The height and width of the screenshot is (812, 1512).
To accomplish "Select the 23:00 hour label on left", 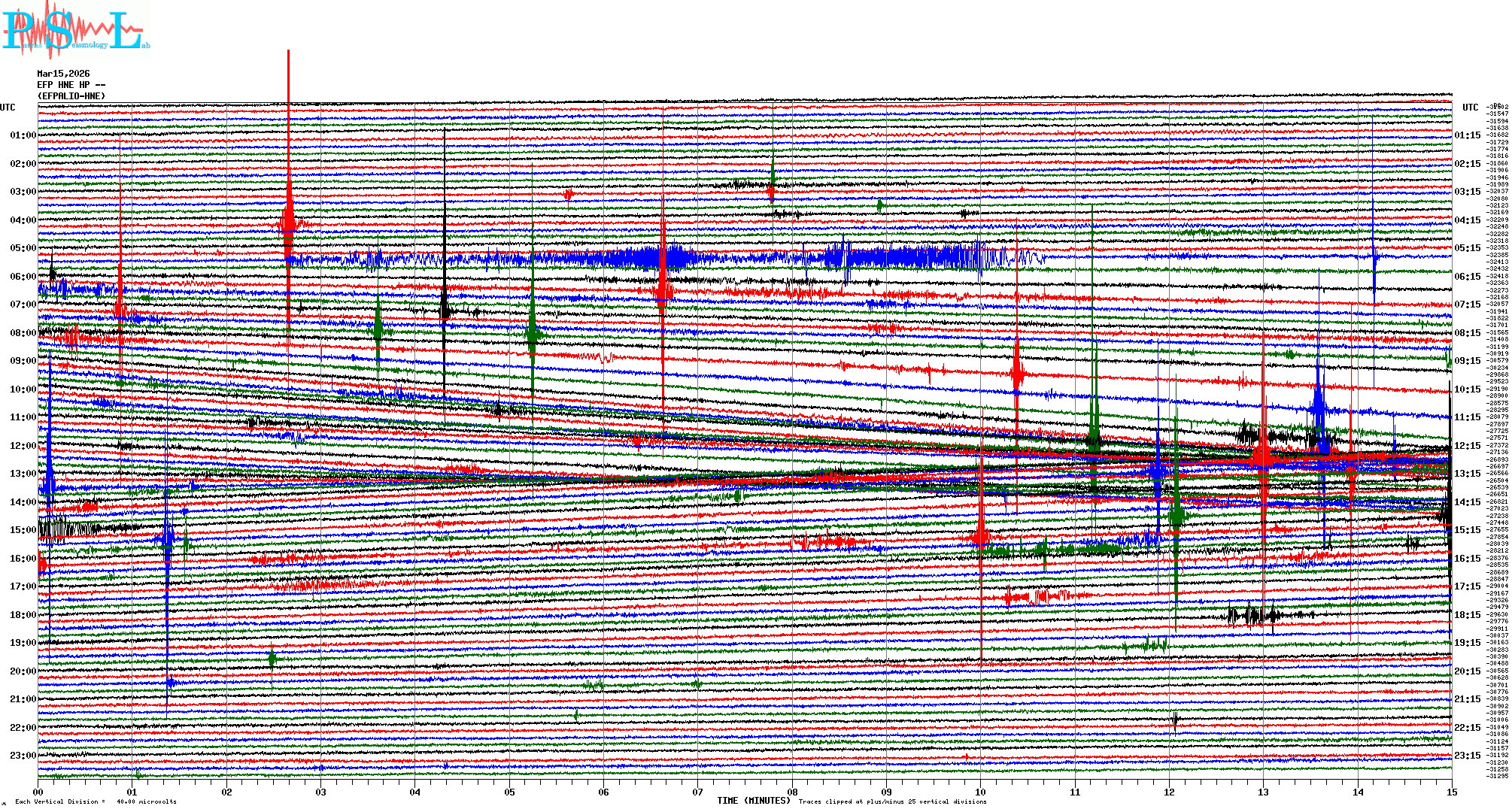I will click(23, 756).
